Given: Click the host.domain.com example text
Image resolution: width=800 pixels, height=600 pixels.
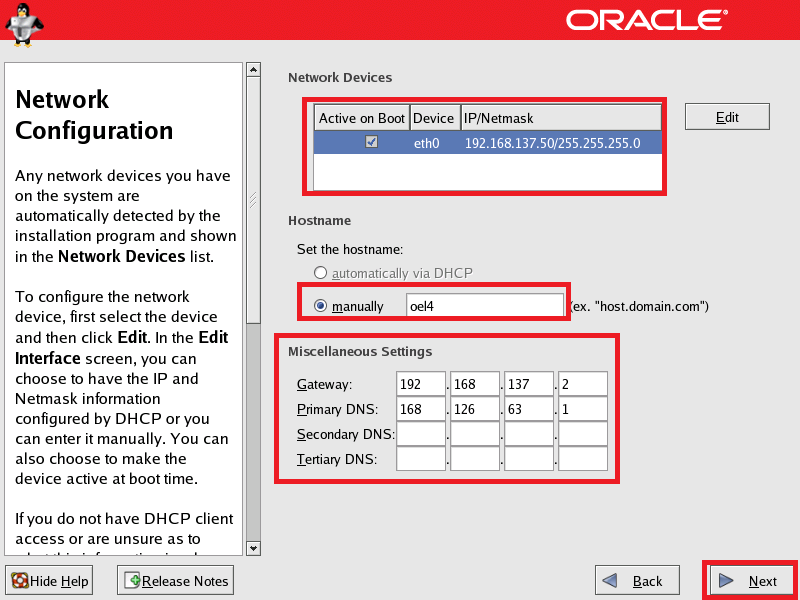Looking at the screenshot, I should tap(639, 306).
